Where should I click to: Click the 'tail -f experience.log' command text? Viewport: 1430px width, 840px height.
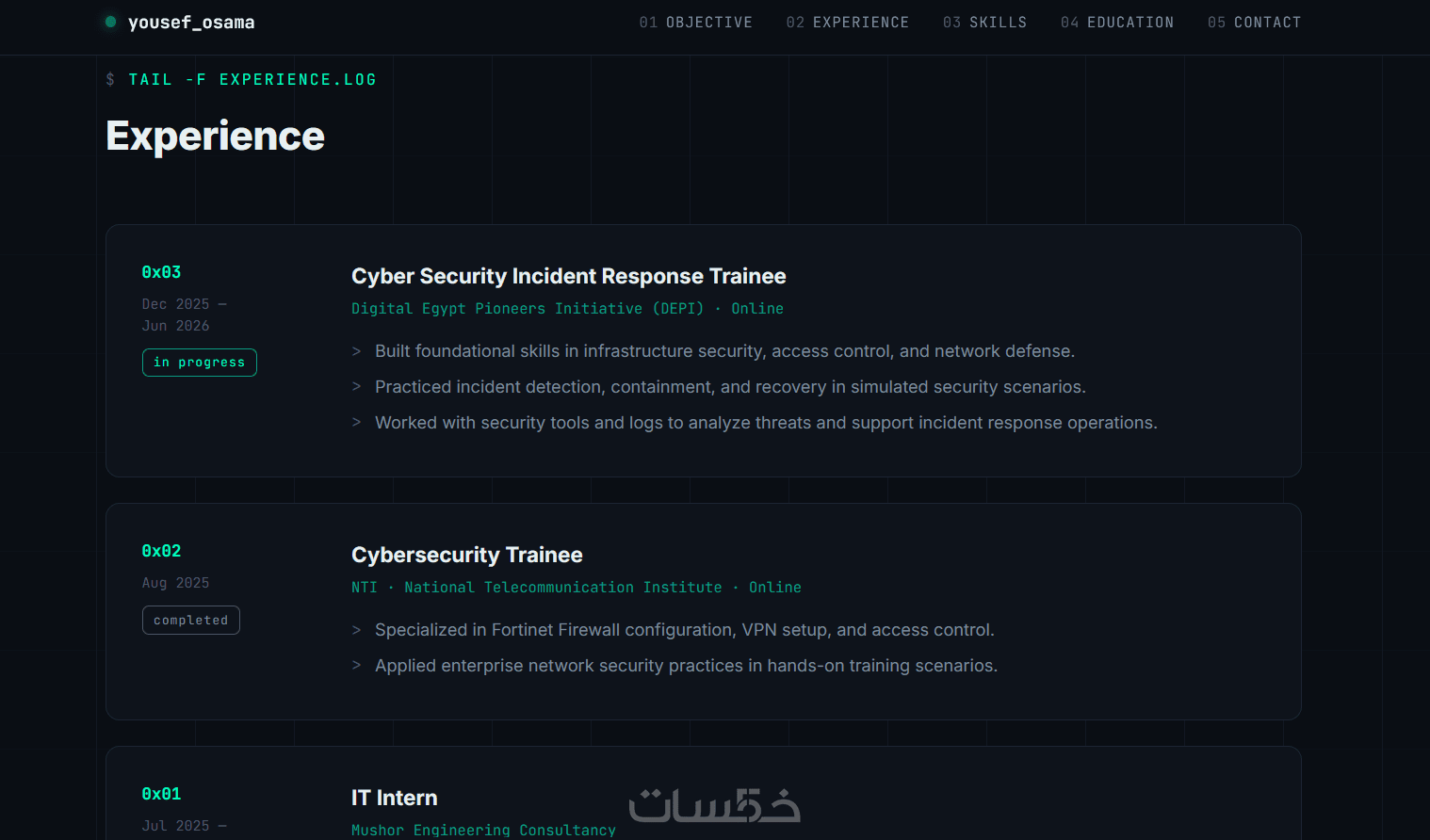click(x=252, y=80)
